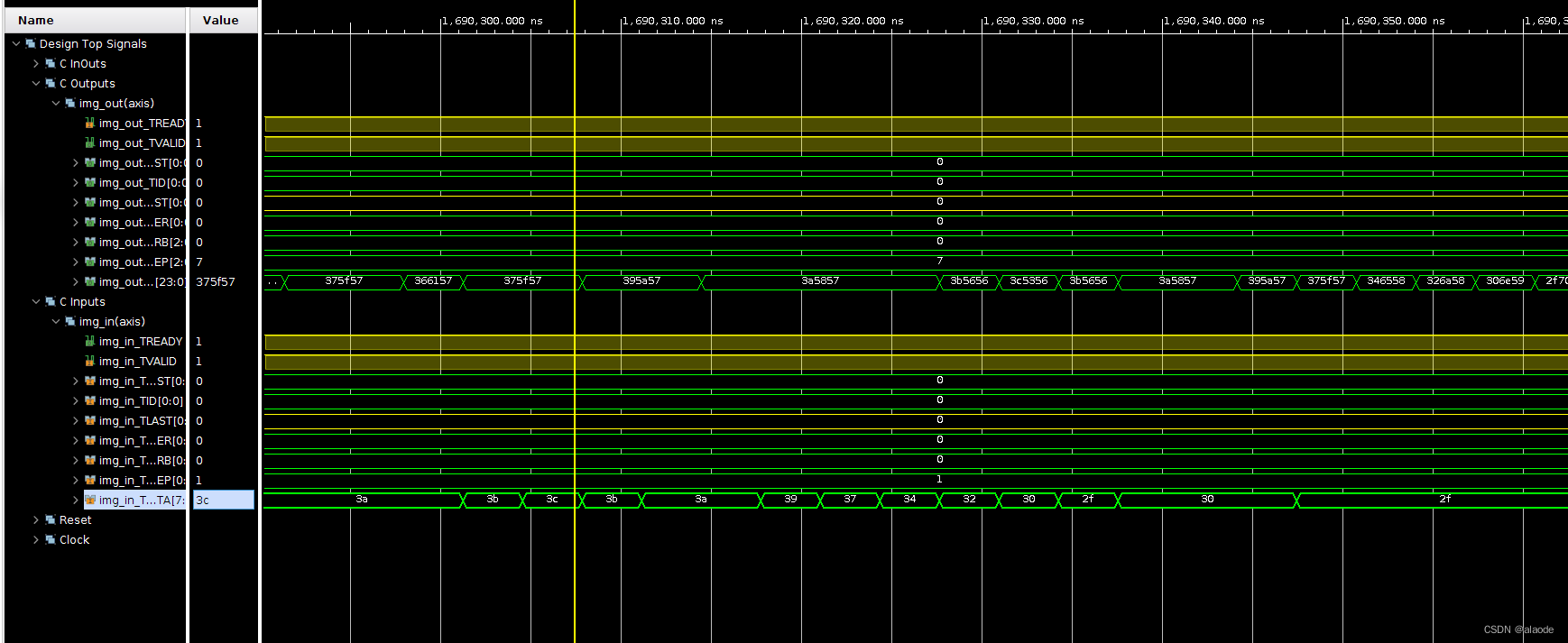The width and height of the screenshot is (1568, 643).
Task: Collapse the img_in(axis) interface
Action: 56,321
